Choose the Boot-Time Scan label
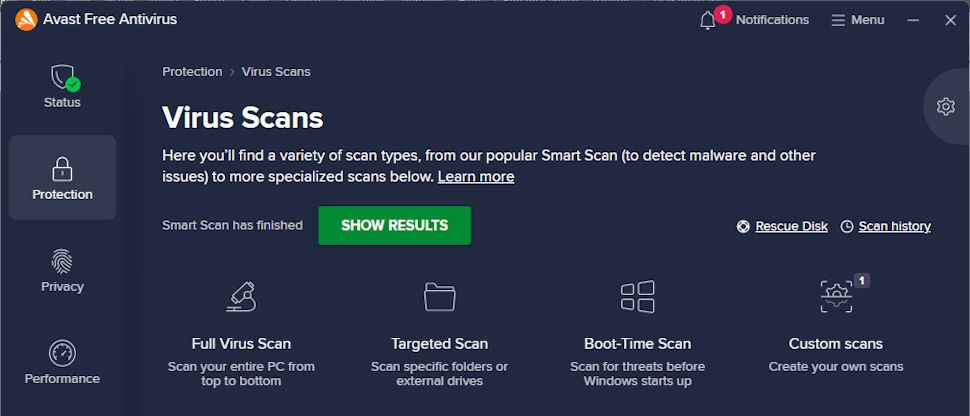 point(637,343)
